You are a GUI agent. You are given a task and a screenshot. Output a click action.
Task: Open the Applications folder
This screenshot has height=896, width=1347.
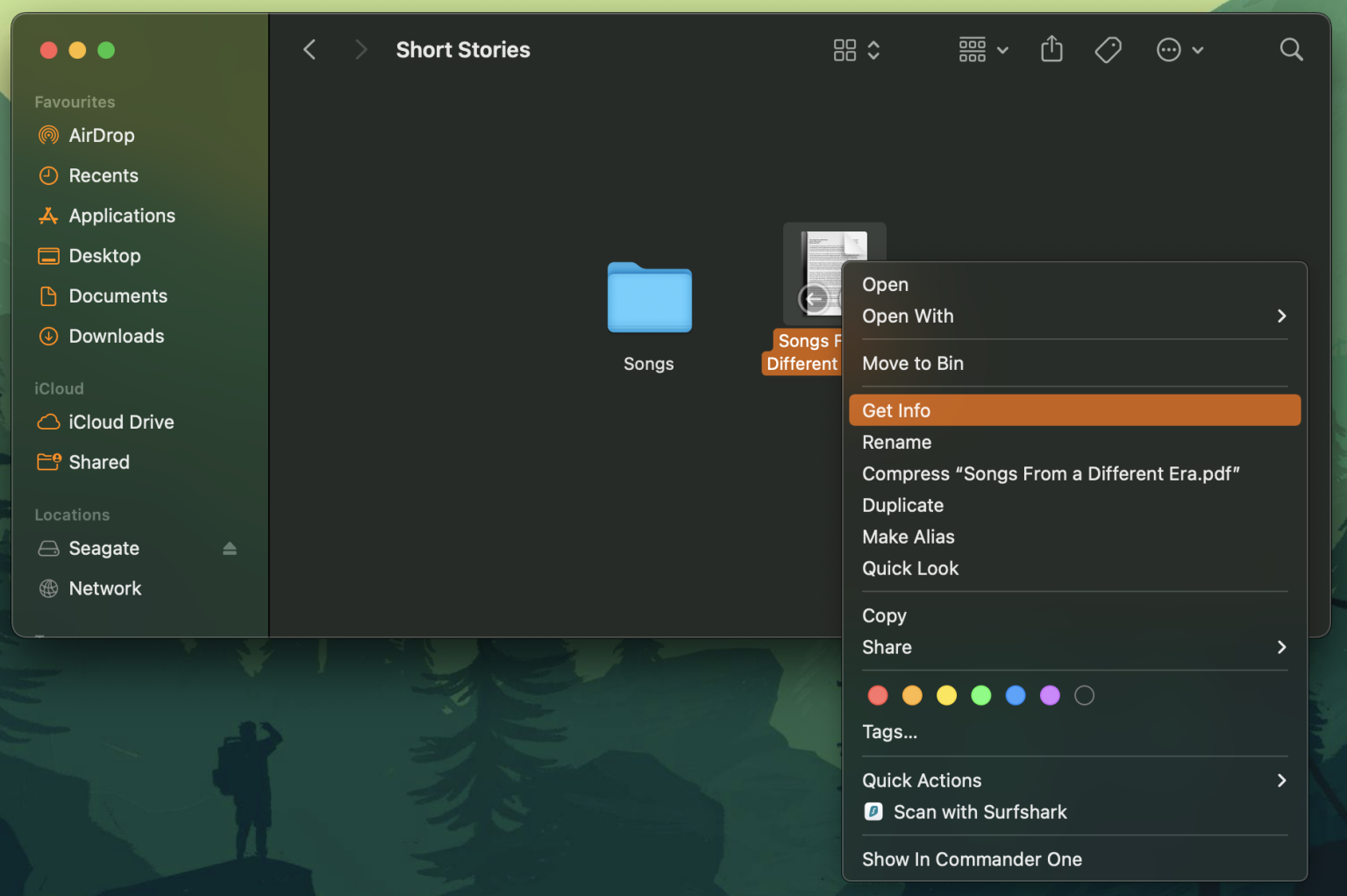click(121, 216)
